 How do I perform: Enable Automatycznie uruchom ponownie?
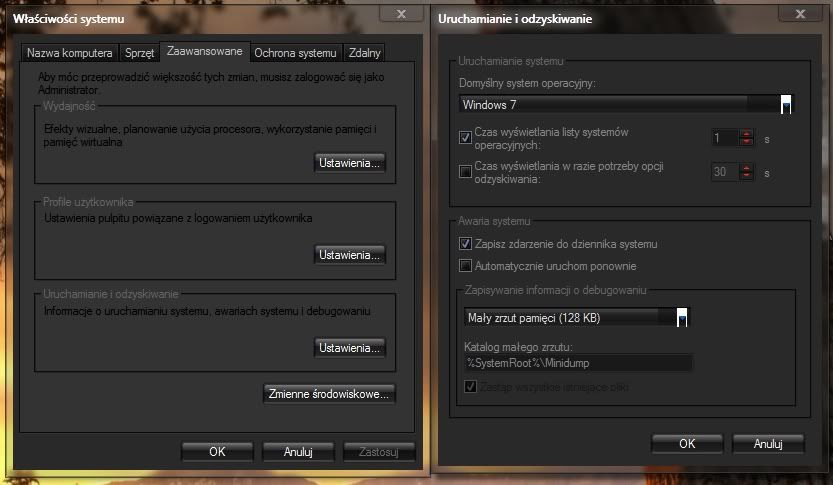pos(465,266)
